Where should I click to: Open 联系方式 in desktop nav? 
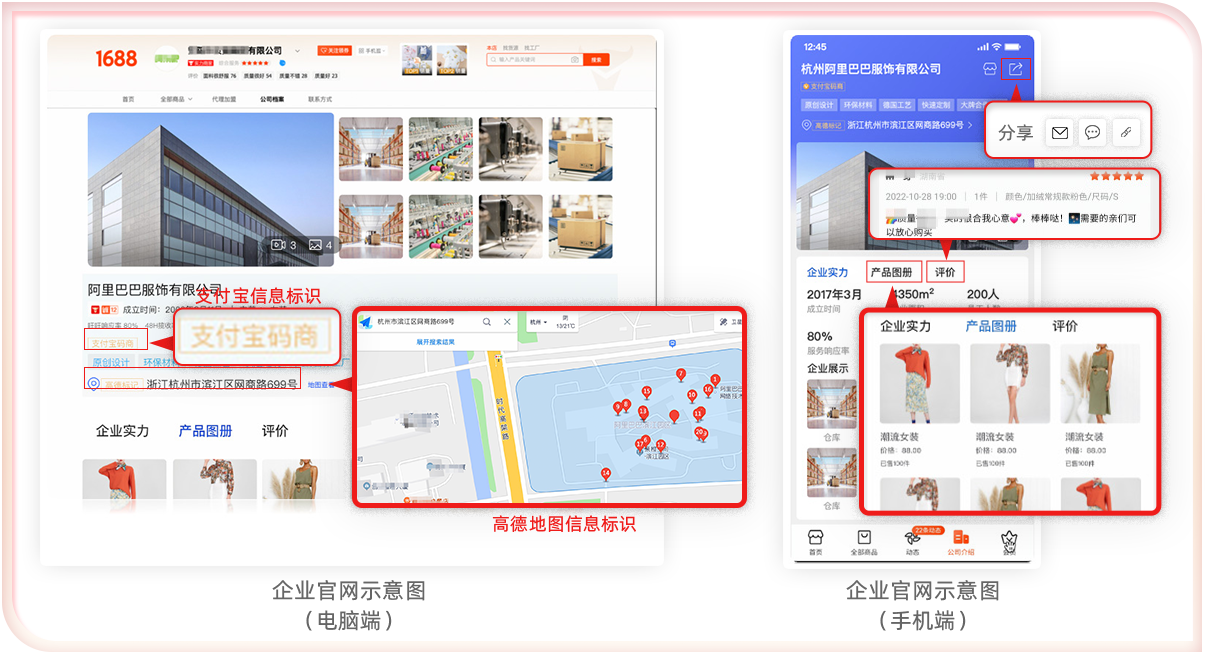tap(320, 99)
